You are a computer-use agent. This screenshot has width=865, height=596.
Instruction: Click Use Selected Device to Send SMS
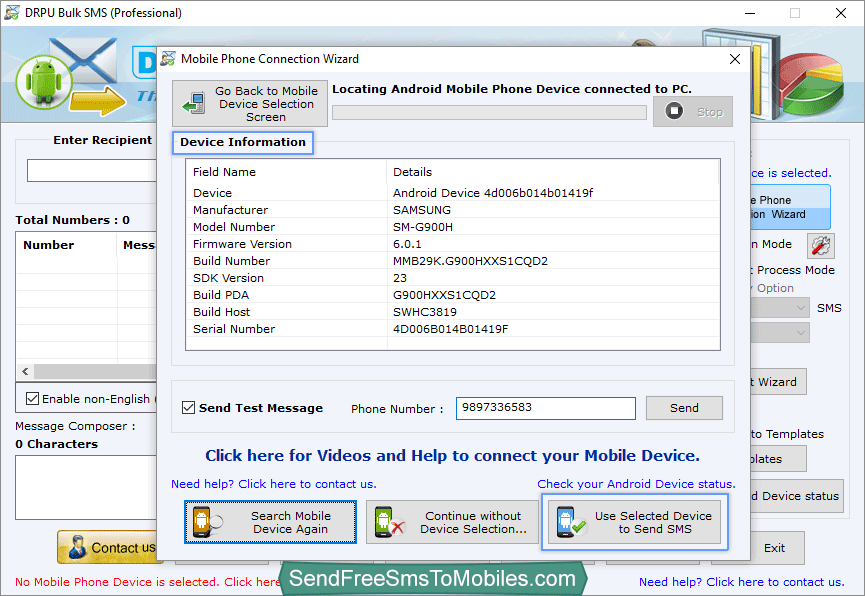pos(634,522)
